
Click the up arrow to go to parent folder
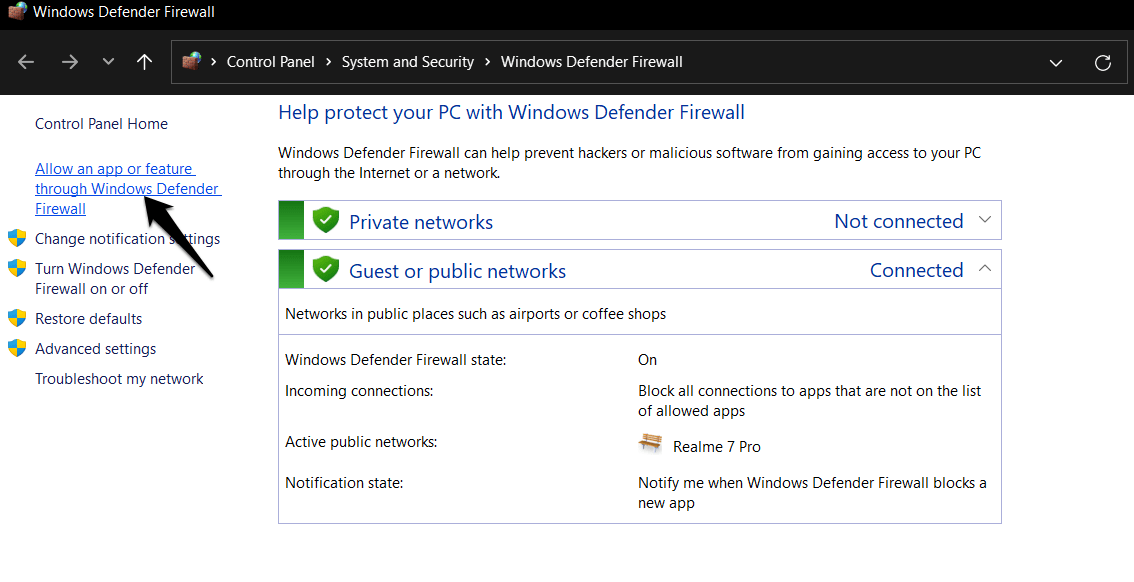tap(144, 62)
